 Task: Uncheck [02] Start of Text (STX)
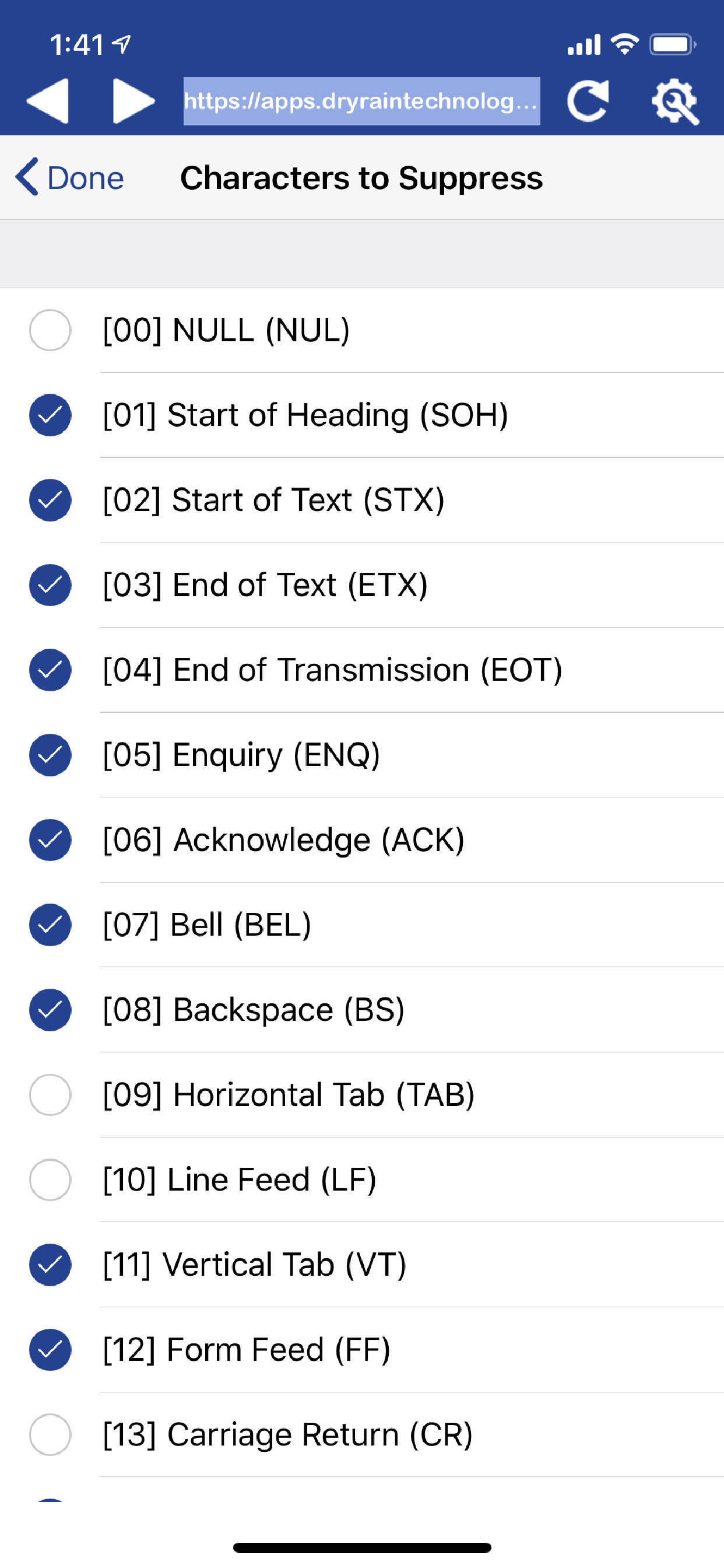click(x=51, y=501)
